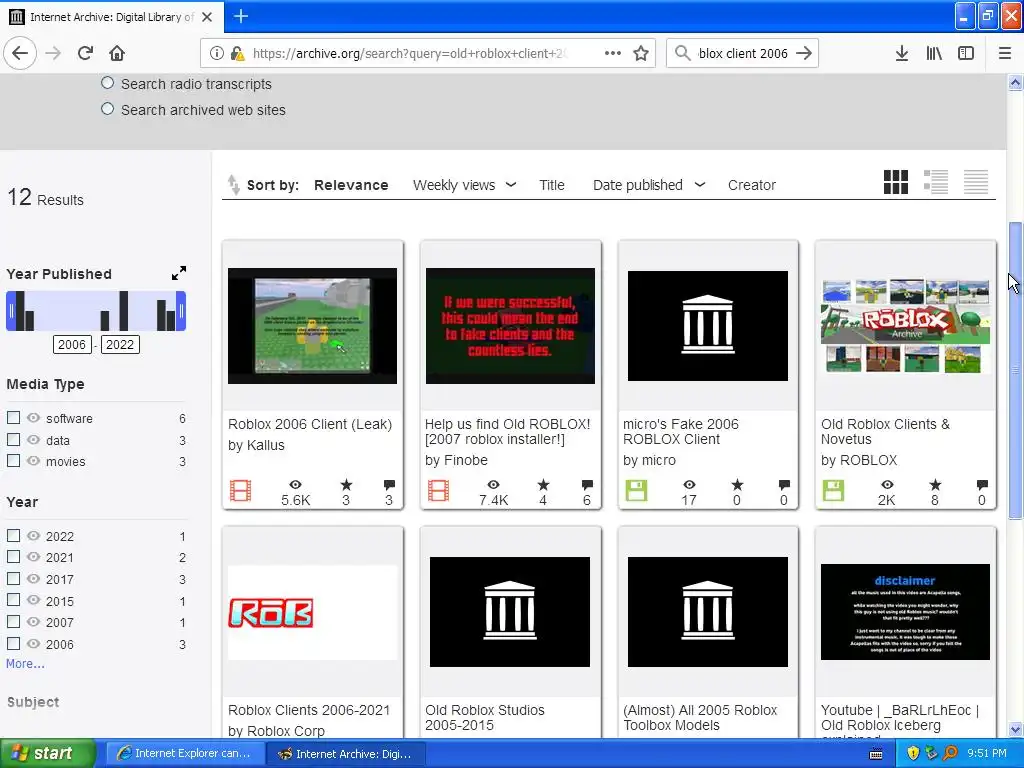The height and width of the screenshot is (768, 1024).
Task: Click the views eye icon on the Help us find Old ROBLOX card
Action: tap(493, 485)
